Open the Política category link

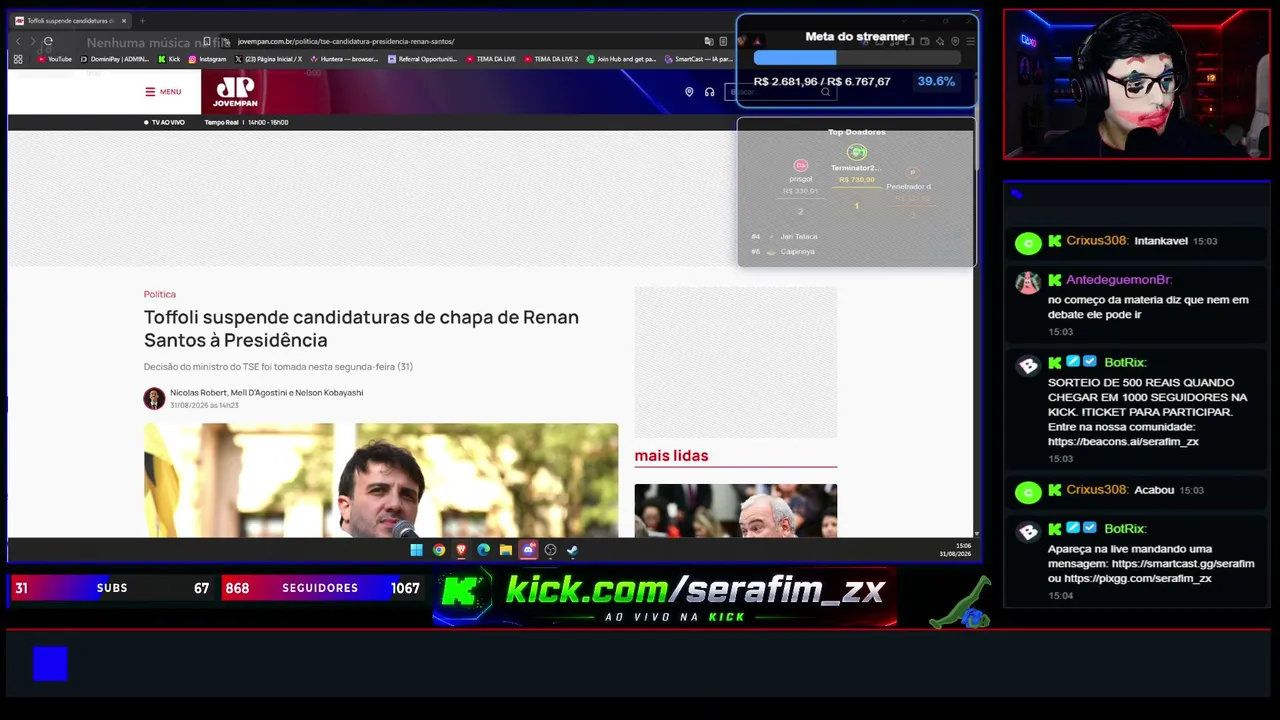click(x=160, y=294)
